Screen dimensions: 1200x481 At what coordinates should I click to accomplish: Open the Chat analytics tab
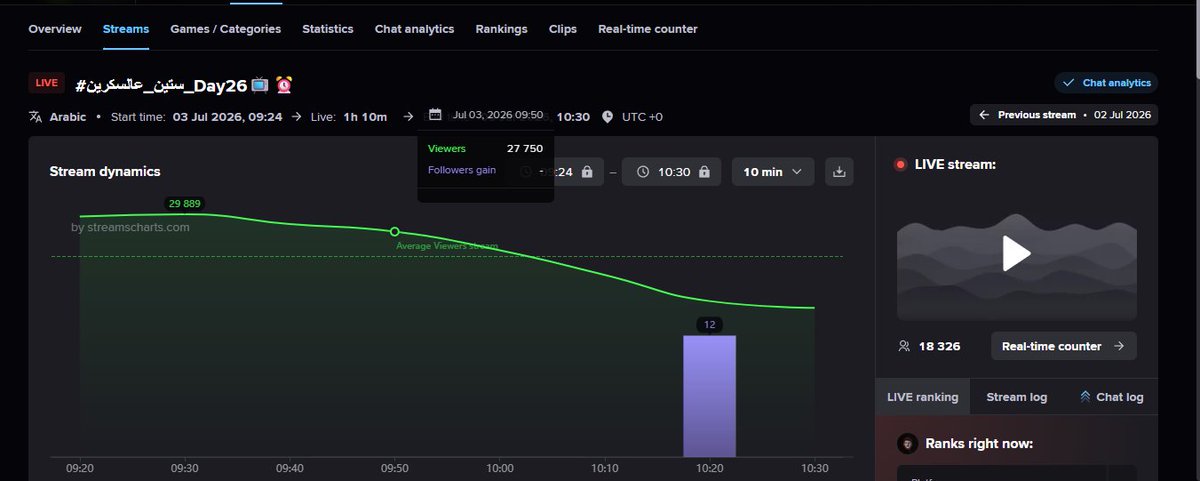414,29
